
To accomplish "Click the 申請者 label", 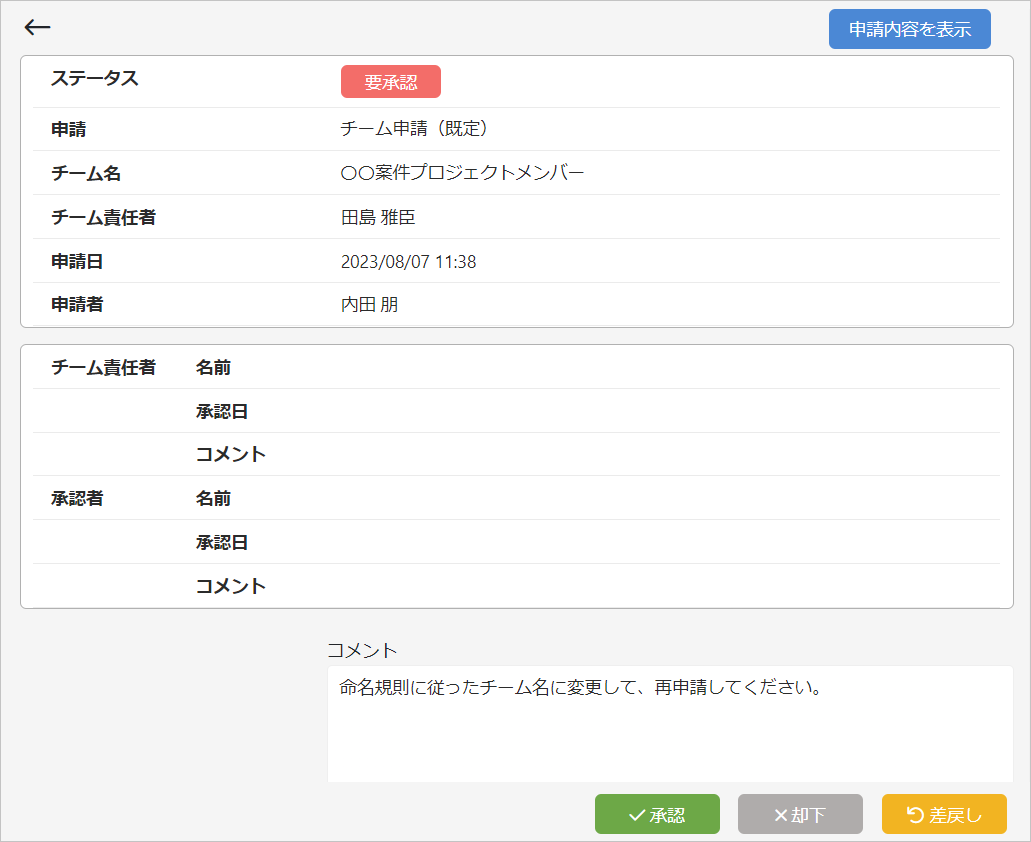I will pyautogui.click(x=77, y=304).
